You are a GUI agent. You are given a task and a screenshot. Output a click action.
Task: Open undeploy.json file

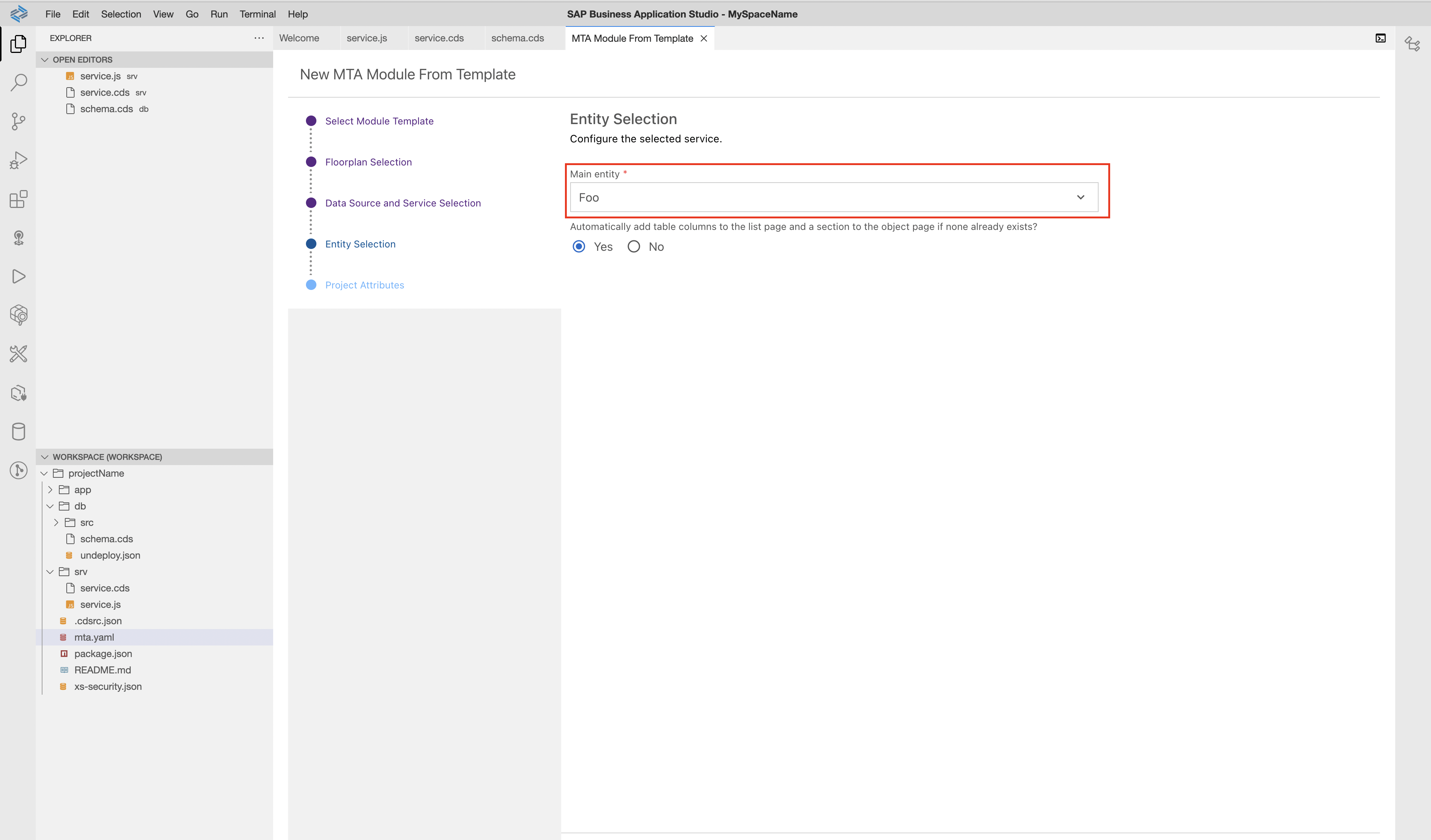click(x=154, y=555)
